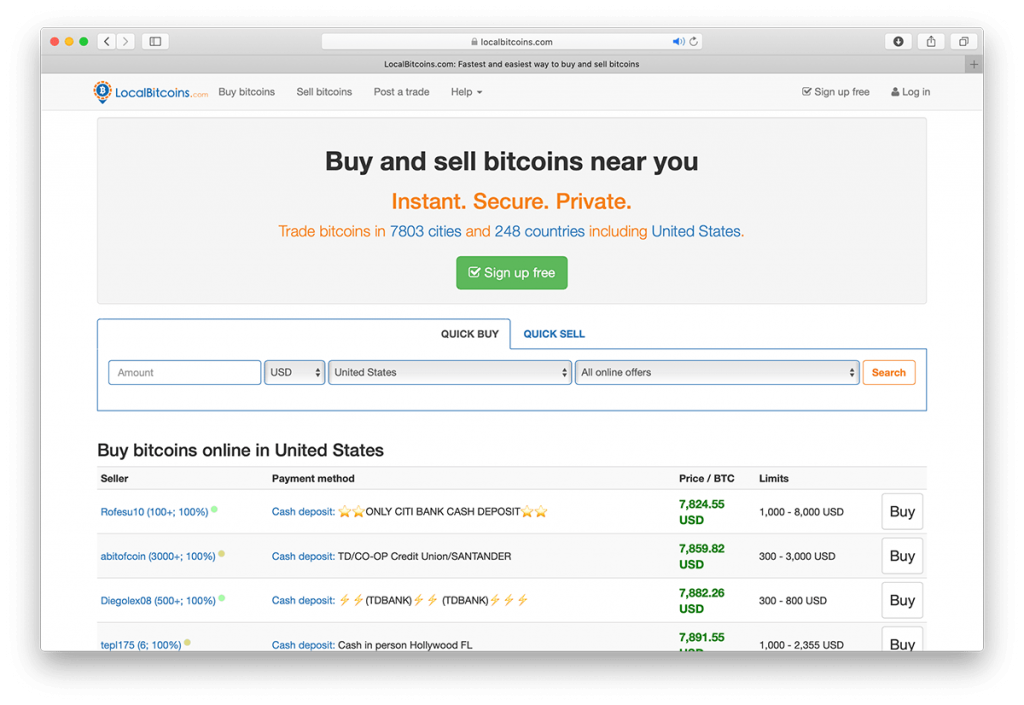The image size is (1024, 705).
Task: Click the Buy bitcoins online in United States heading
Action: [x=240, y=450]
